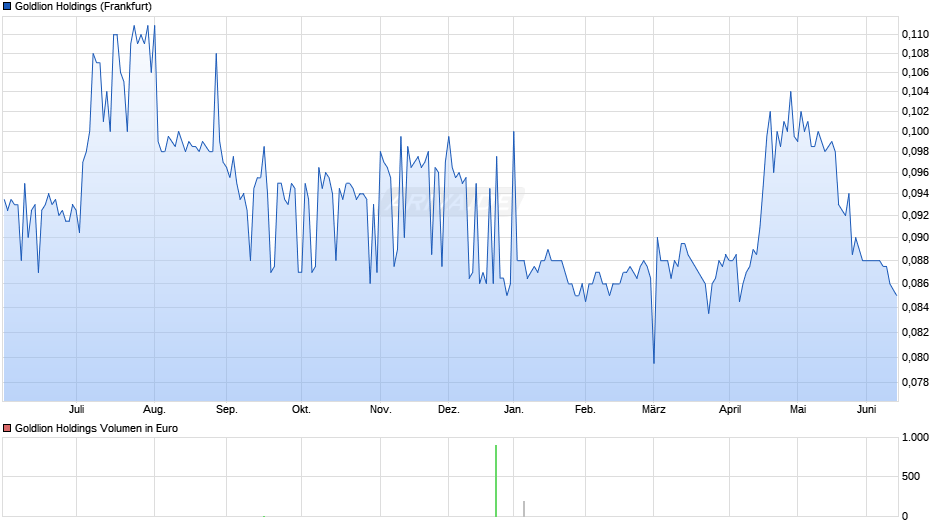Click the 0,082 price axis value

[x=915, y=332]
